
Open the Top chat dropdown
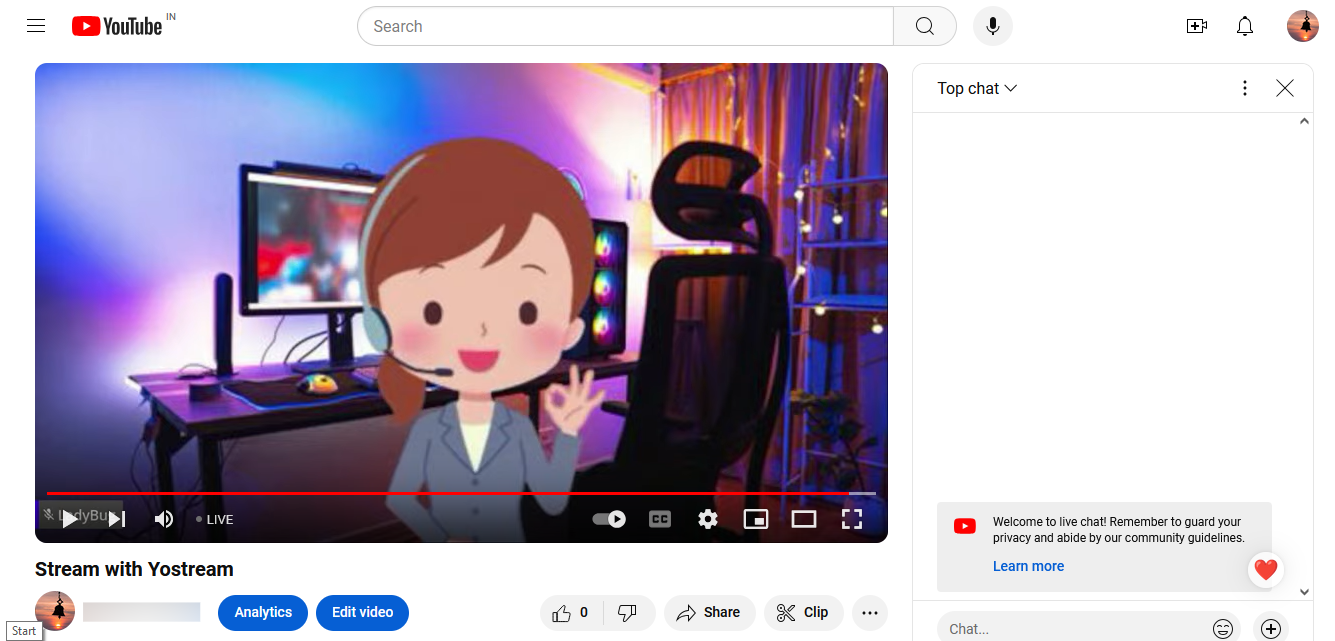(976, 88)
